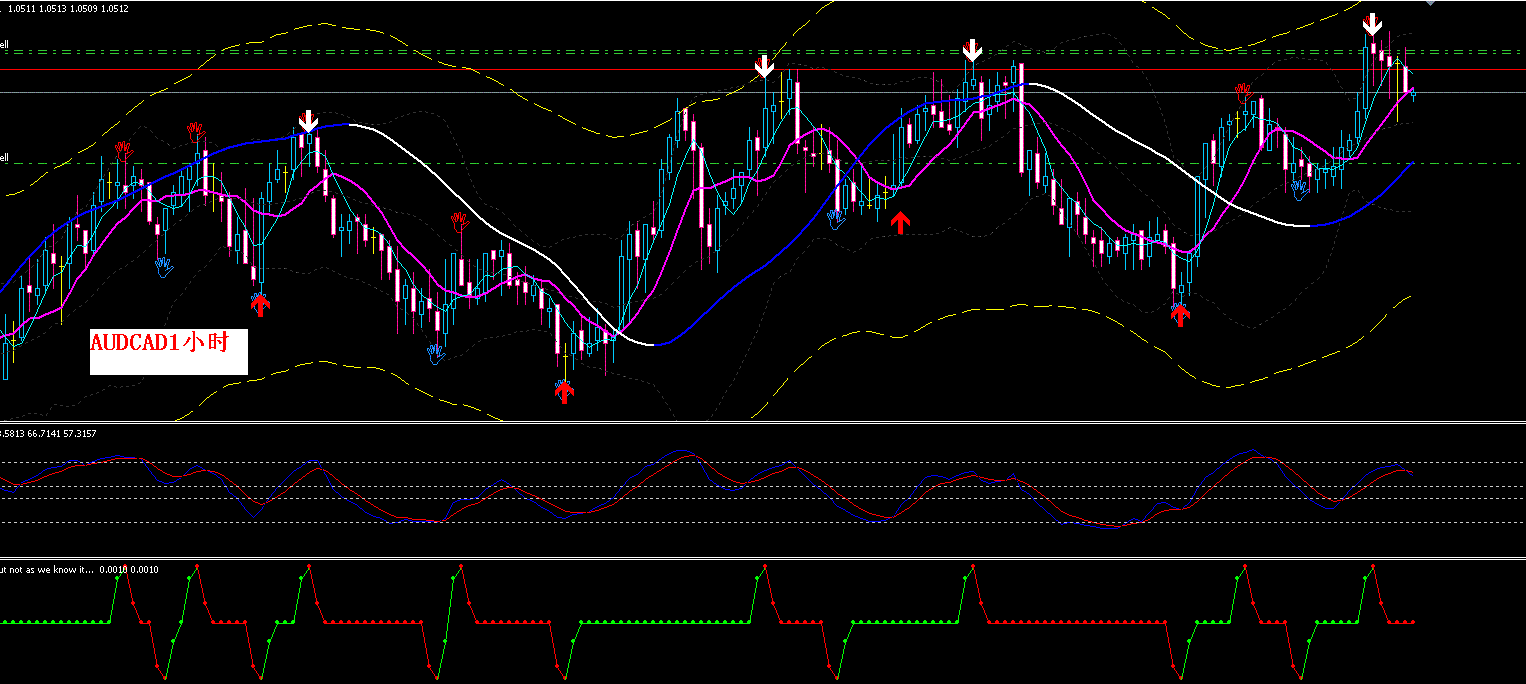
Task: Click the red hand icon beneath the white moving average
Action: click(459, 222)
